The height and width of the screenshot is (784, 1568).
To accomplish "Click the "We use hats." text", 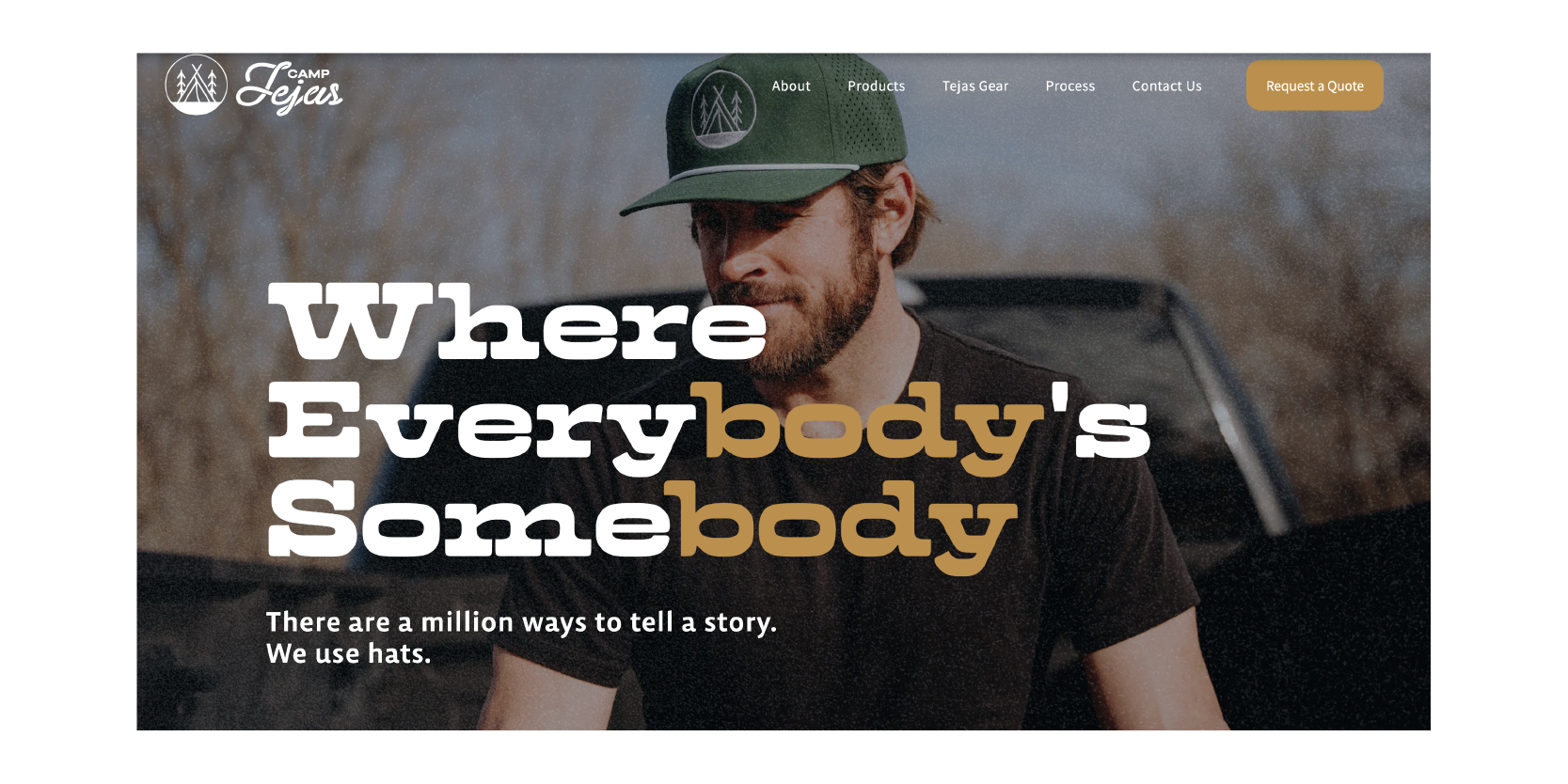I will tap(348, 653).
